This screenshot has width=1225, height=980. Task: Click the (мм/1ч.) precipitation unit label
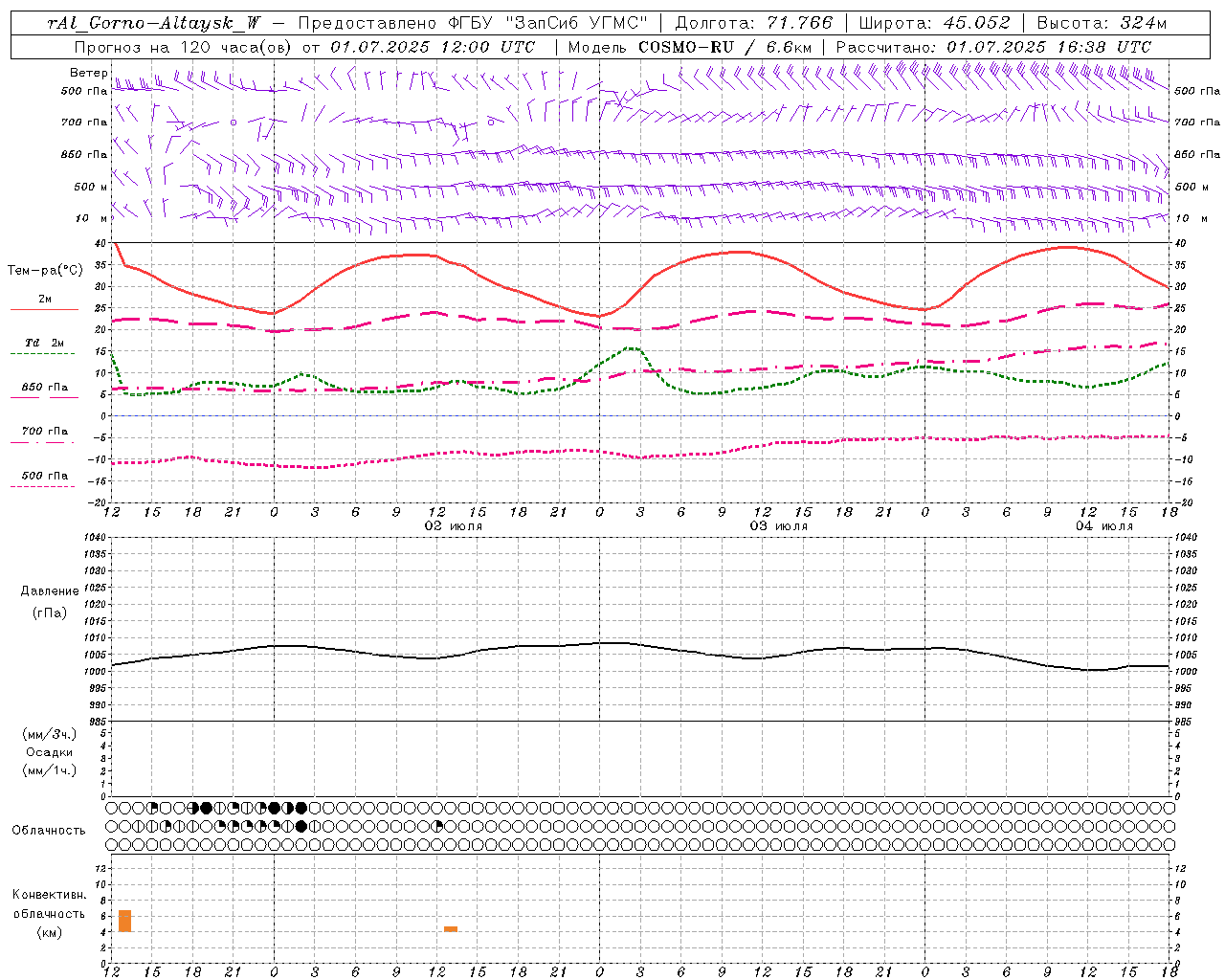pos(50,770)
